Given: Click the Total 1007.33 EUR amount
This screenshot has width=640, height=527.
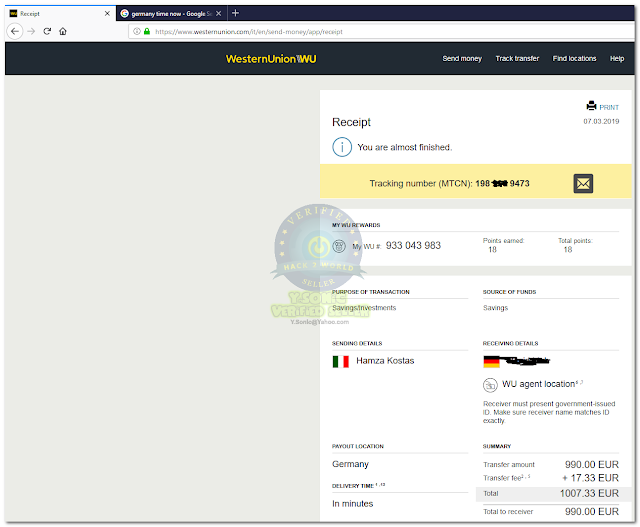Looking at the screenshot, I should pyautogui.click(x=589, y=494).
